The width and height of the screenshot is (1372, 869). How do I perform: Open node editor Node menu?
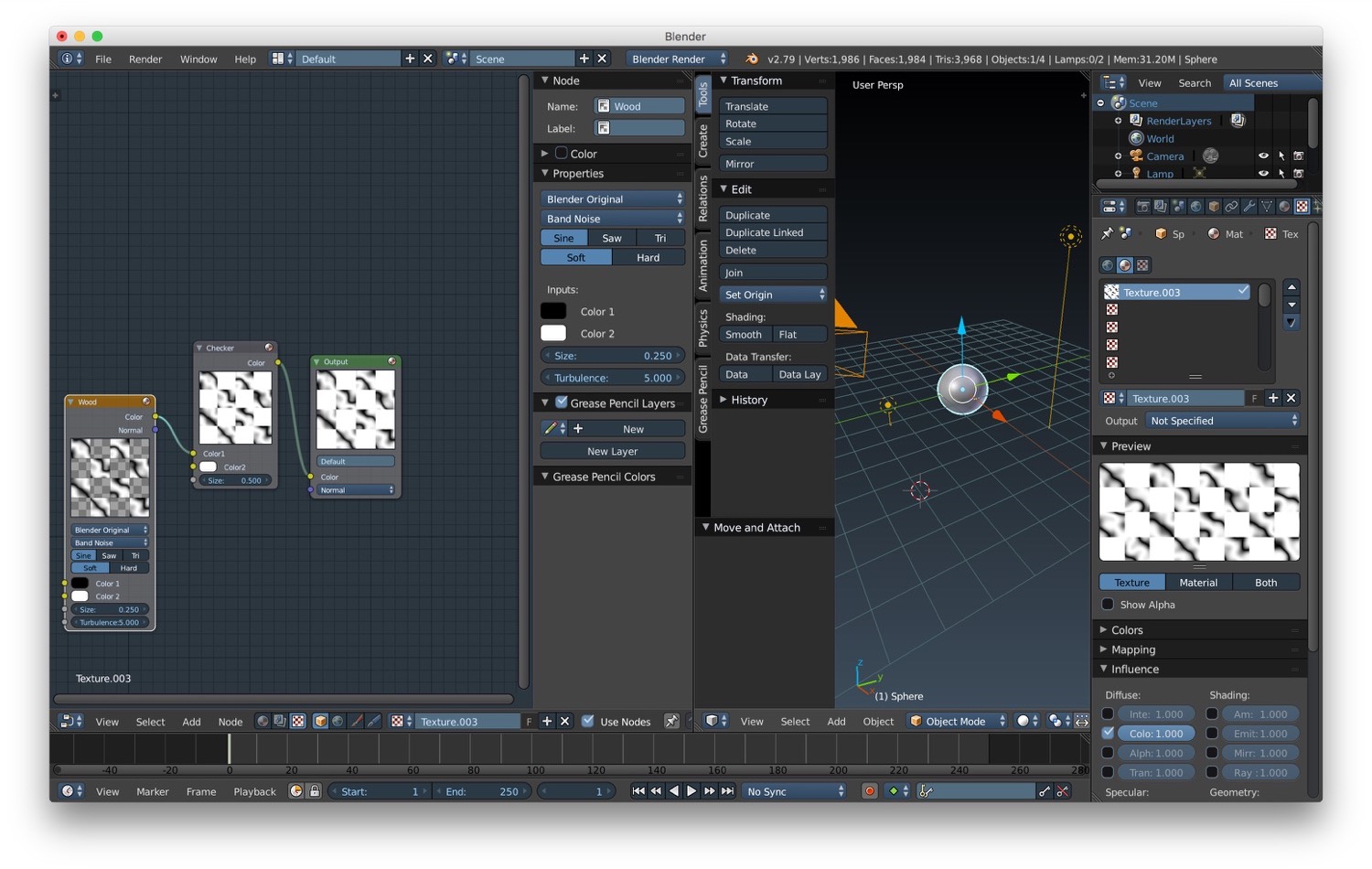coord(230,722)
